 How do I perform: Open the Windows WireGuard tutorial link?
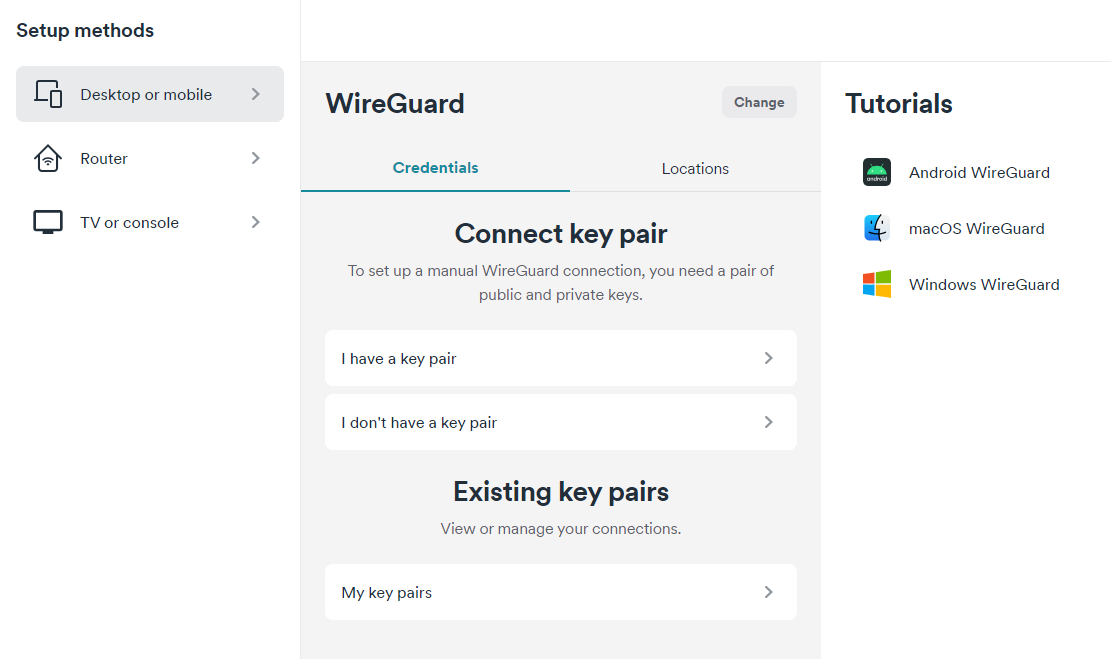(984, 284)
